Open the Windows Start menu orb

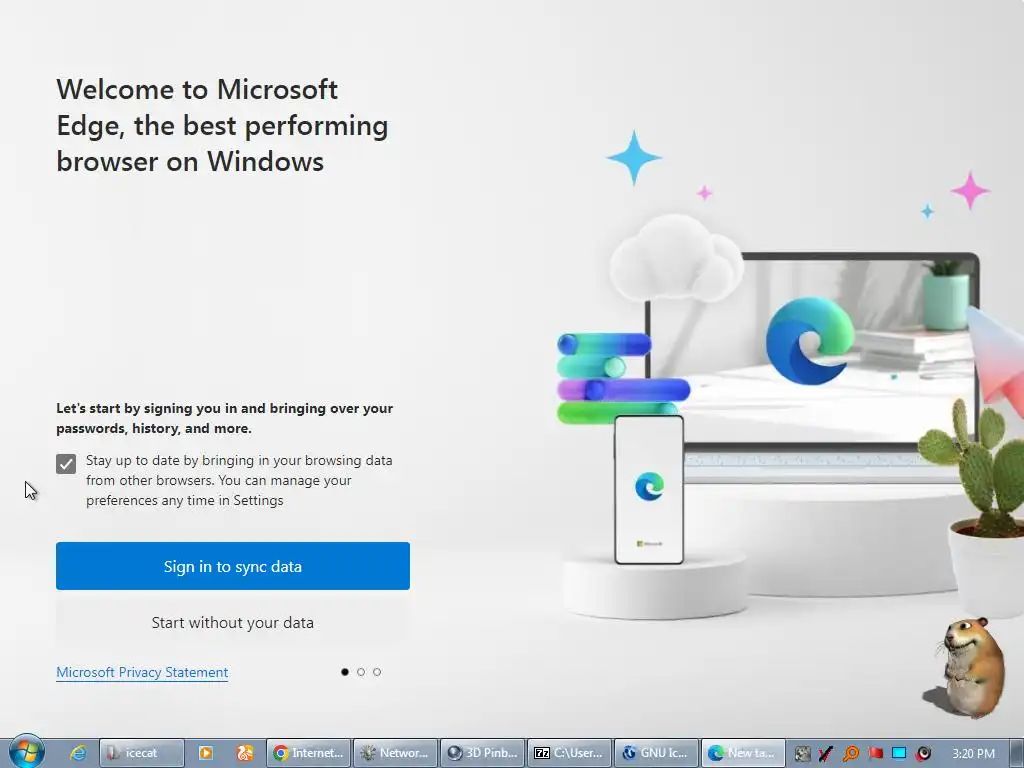[26, 752]
